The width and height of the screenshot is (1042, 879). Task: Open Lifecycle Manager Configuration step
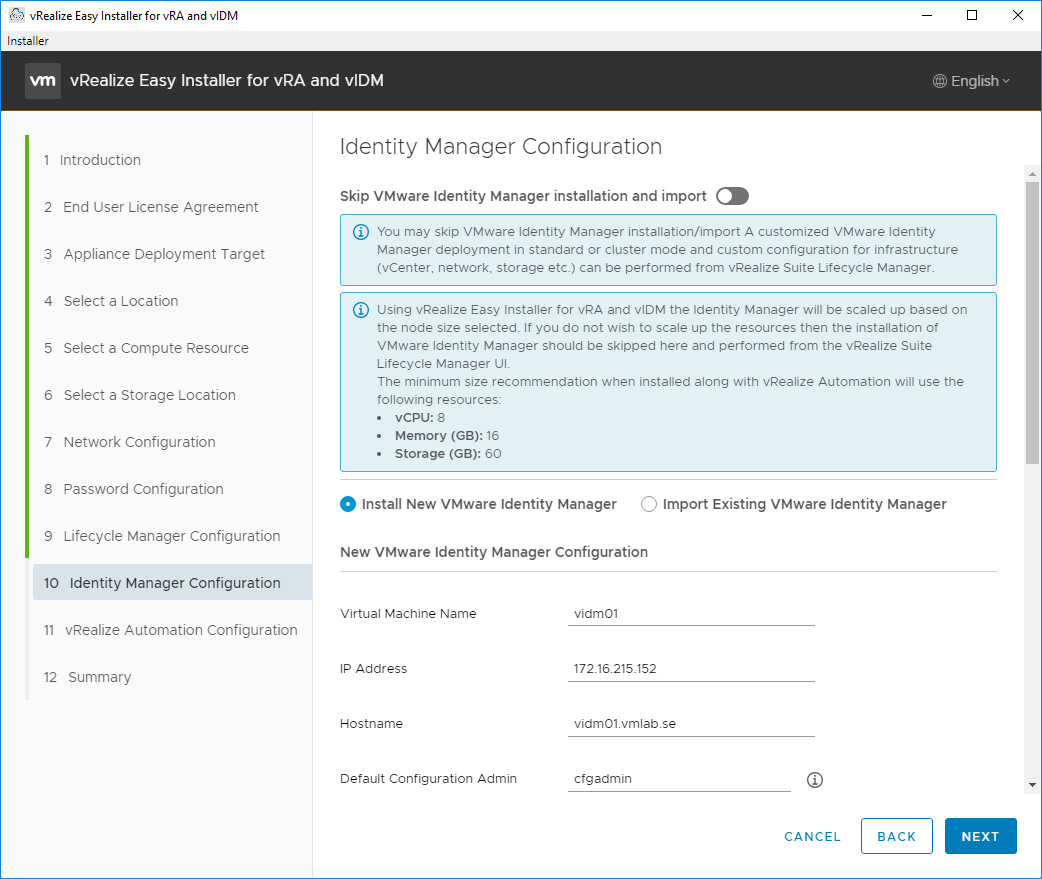[162, 536]
